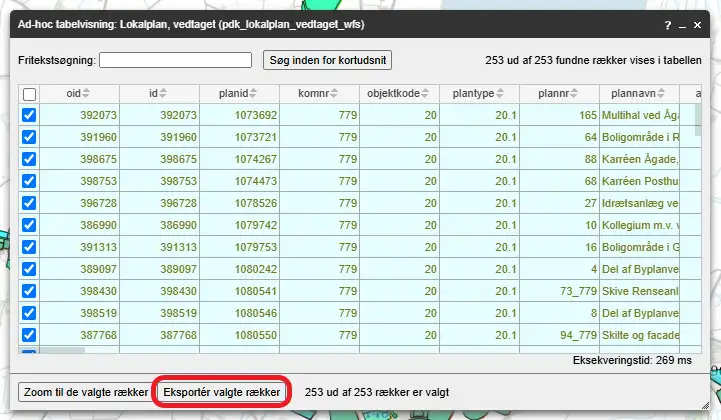
Task: Sort by oid column arrows
Action: 85,94
